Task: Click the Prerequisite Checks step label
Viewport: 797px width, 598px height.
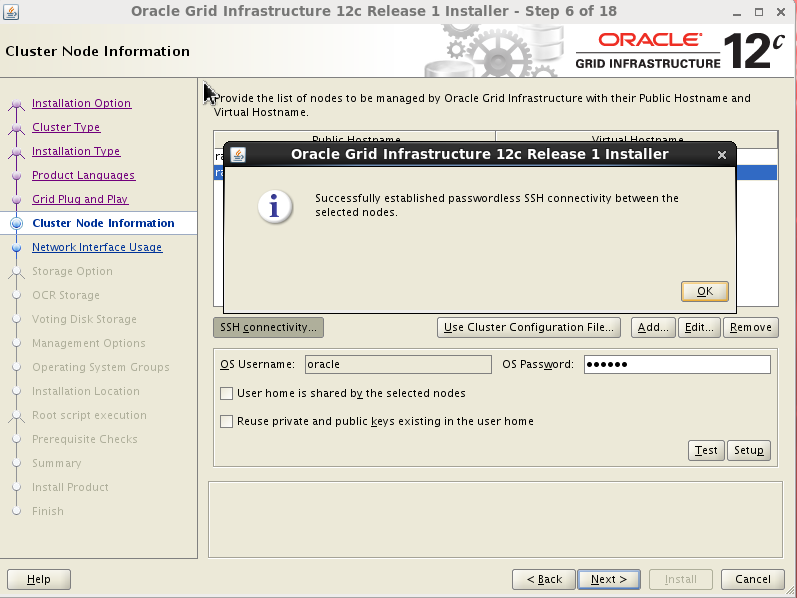Action: click(85, 439)
